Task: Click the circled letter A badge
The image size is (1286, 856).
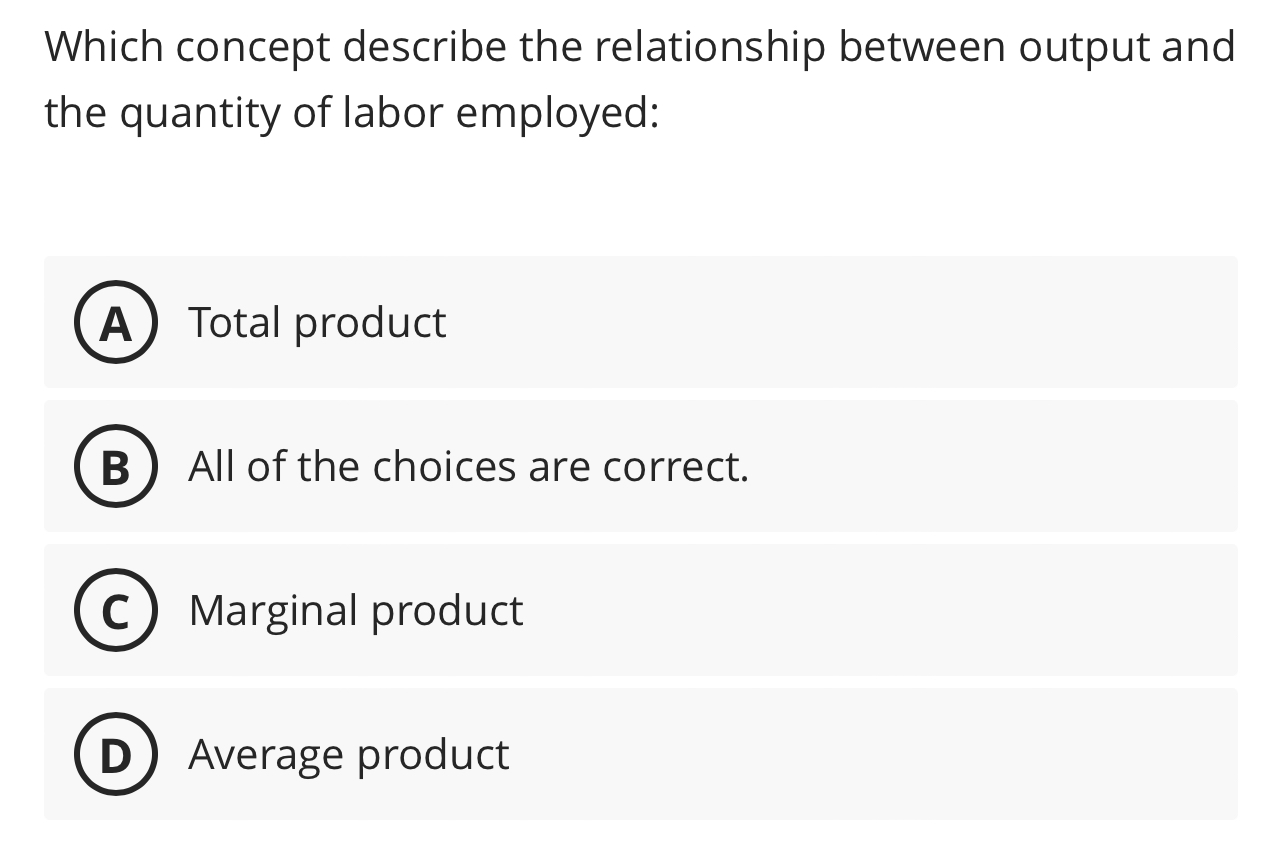Action: 115,322
